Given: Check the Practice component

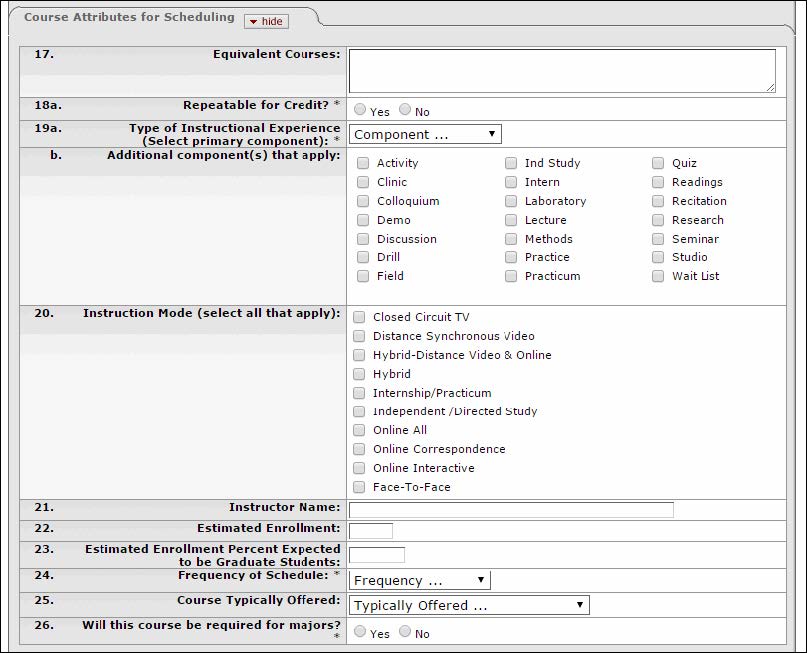Looking at the screenshot, I should tap(511, 257).
